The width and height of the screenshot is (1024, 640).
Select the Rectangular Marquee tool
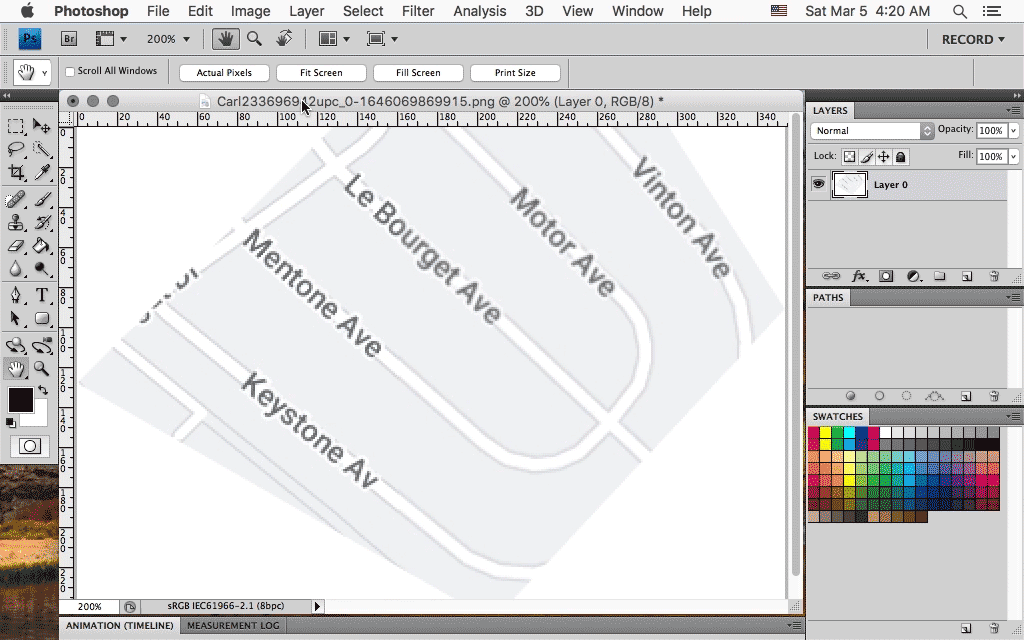click(x=16, y=125)
